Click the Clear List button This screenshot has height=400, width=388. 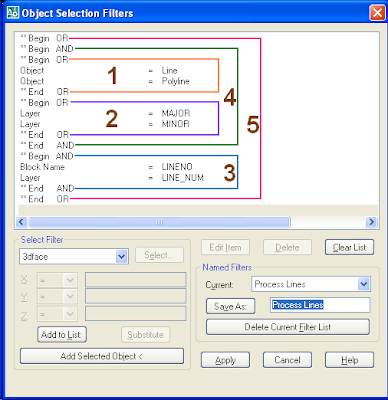click(349, 247)
